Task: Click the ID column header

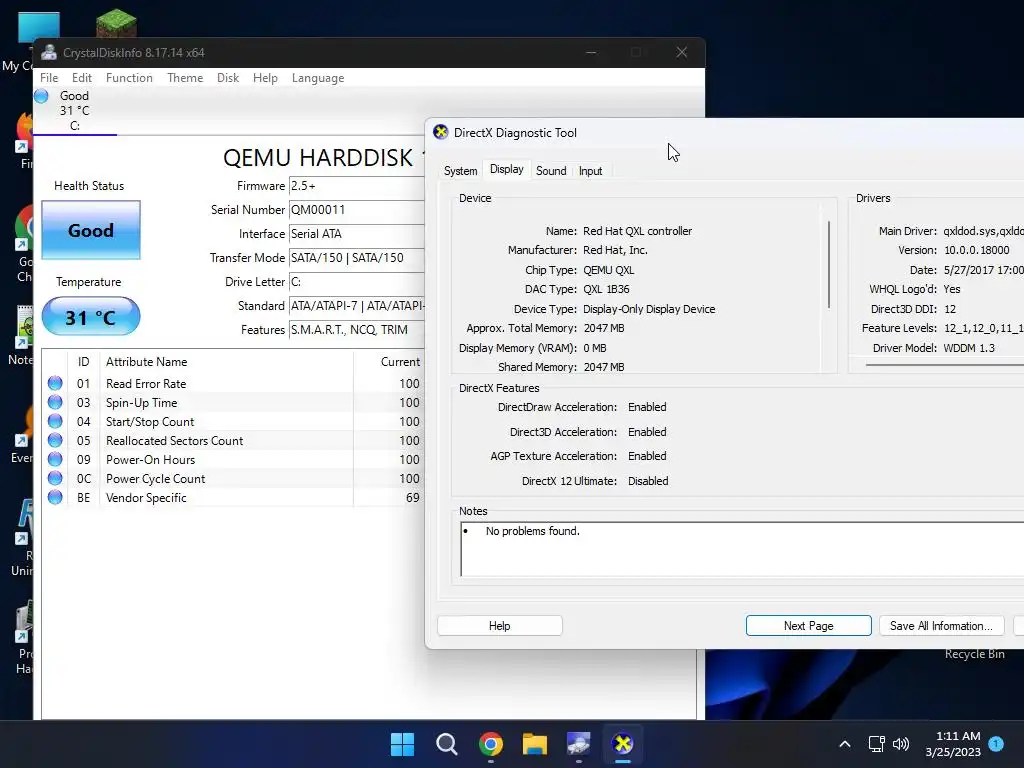Action: pyautogui.click(x=84, y=362)
